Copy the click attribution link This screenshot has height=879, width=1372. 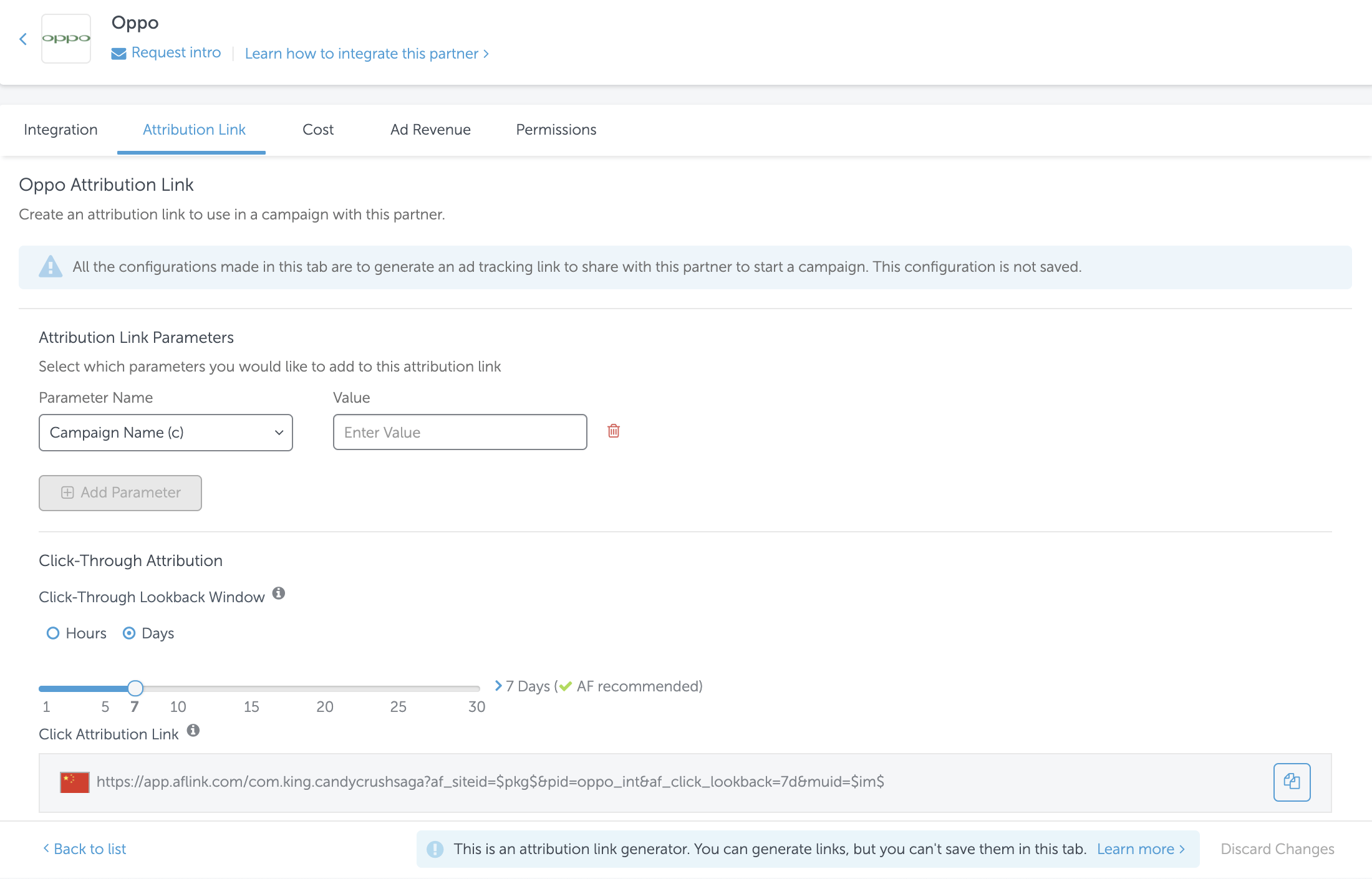(1292, 782)
